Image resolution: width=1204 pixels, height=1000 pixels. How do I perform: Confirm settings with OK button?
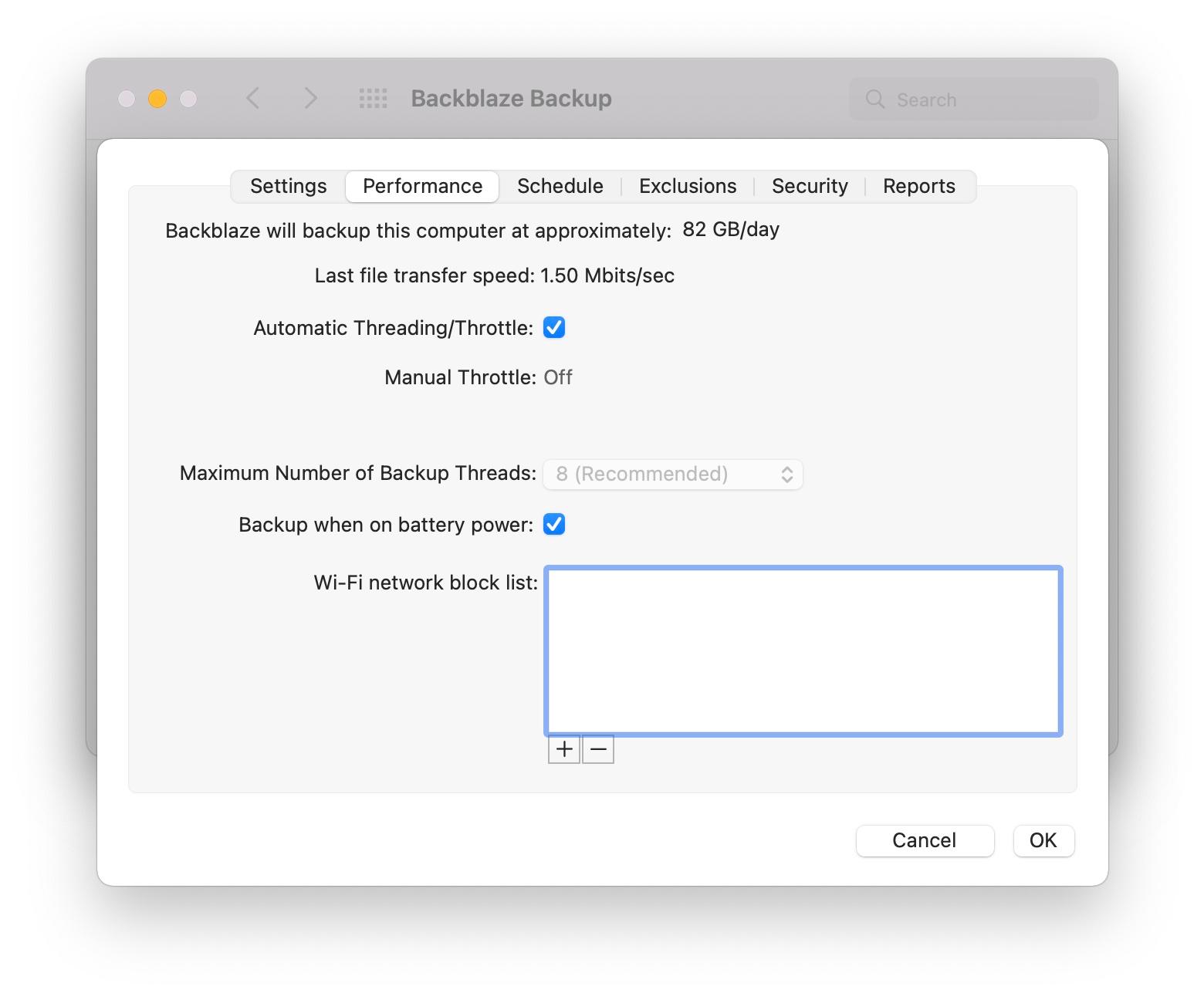(x=1043, y=840)
